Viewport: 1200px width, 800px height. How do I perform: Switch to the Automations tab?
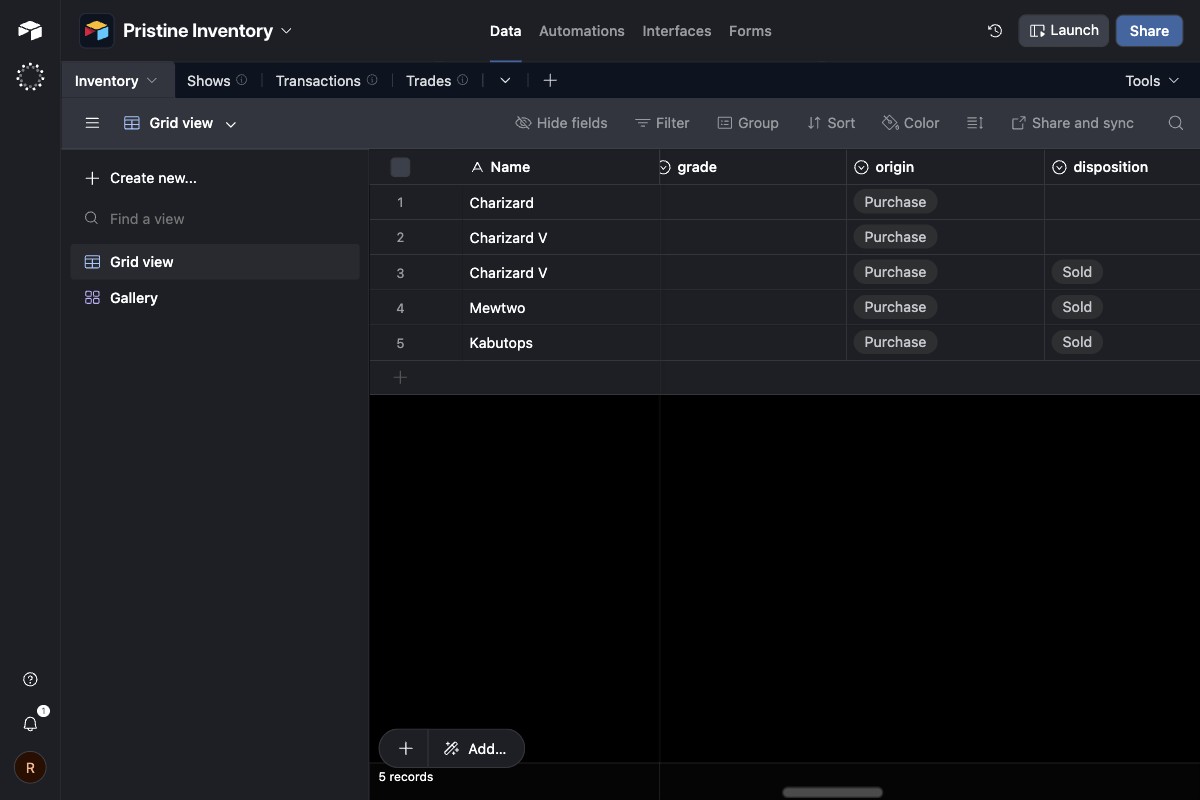[x=582, y=31]
